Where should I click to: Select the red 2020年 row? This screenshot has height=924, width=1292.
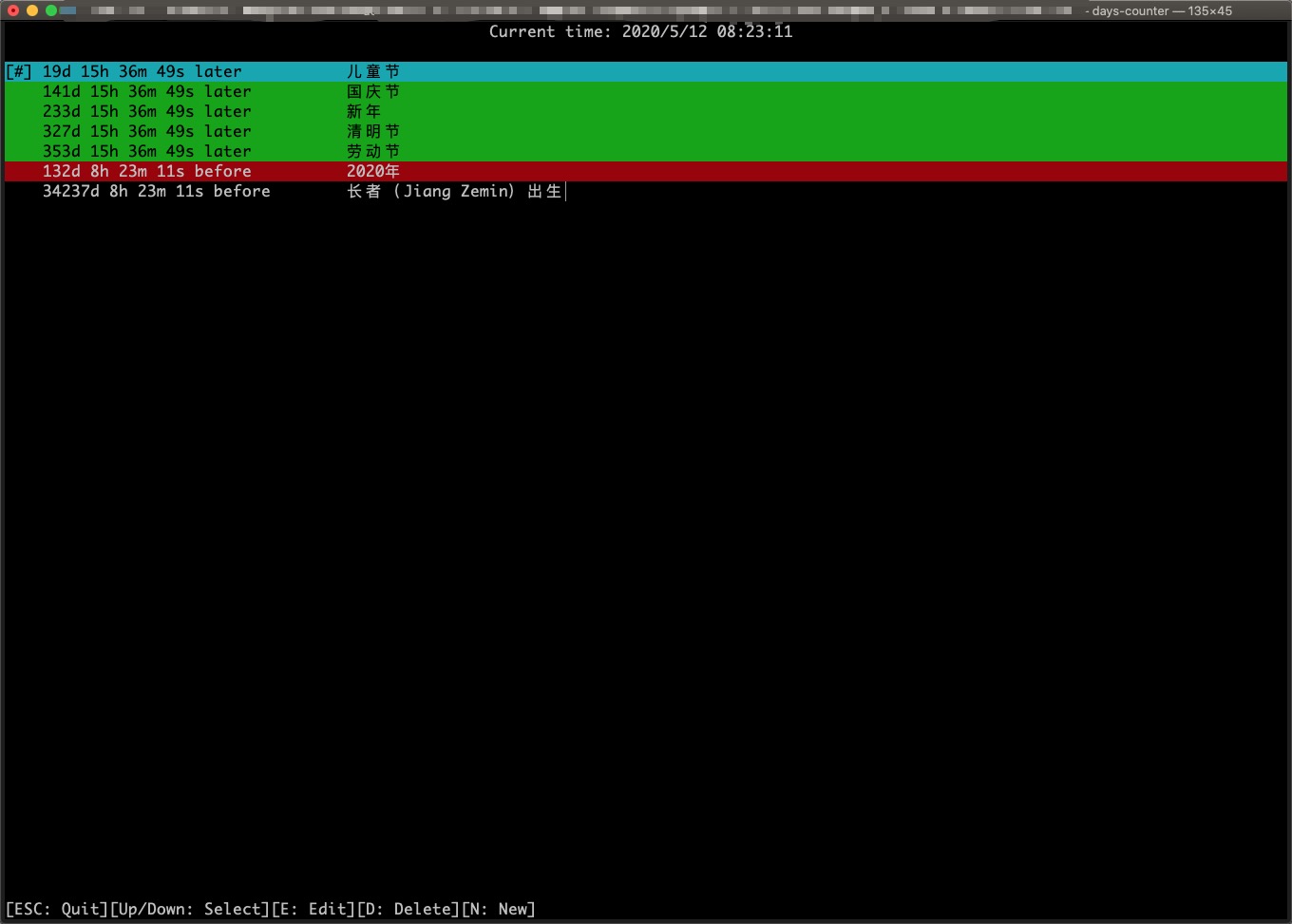tap(372, 172)
